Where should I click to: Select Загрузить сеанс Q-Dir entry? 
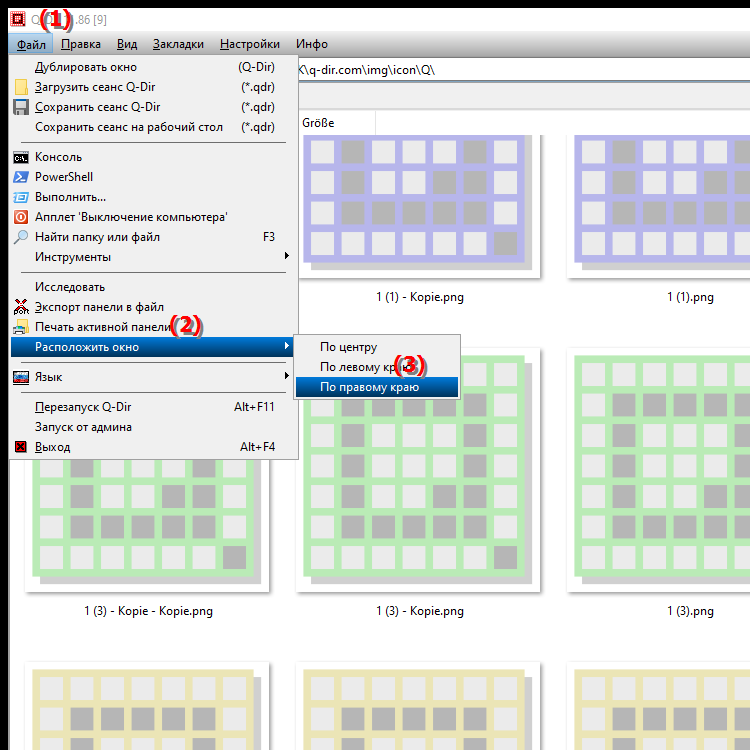pos(153,87)
